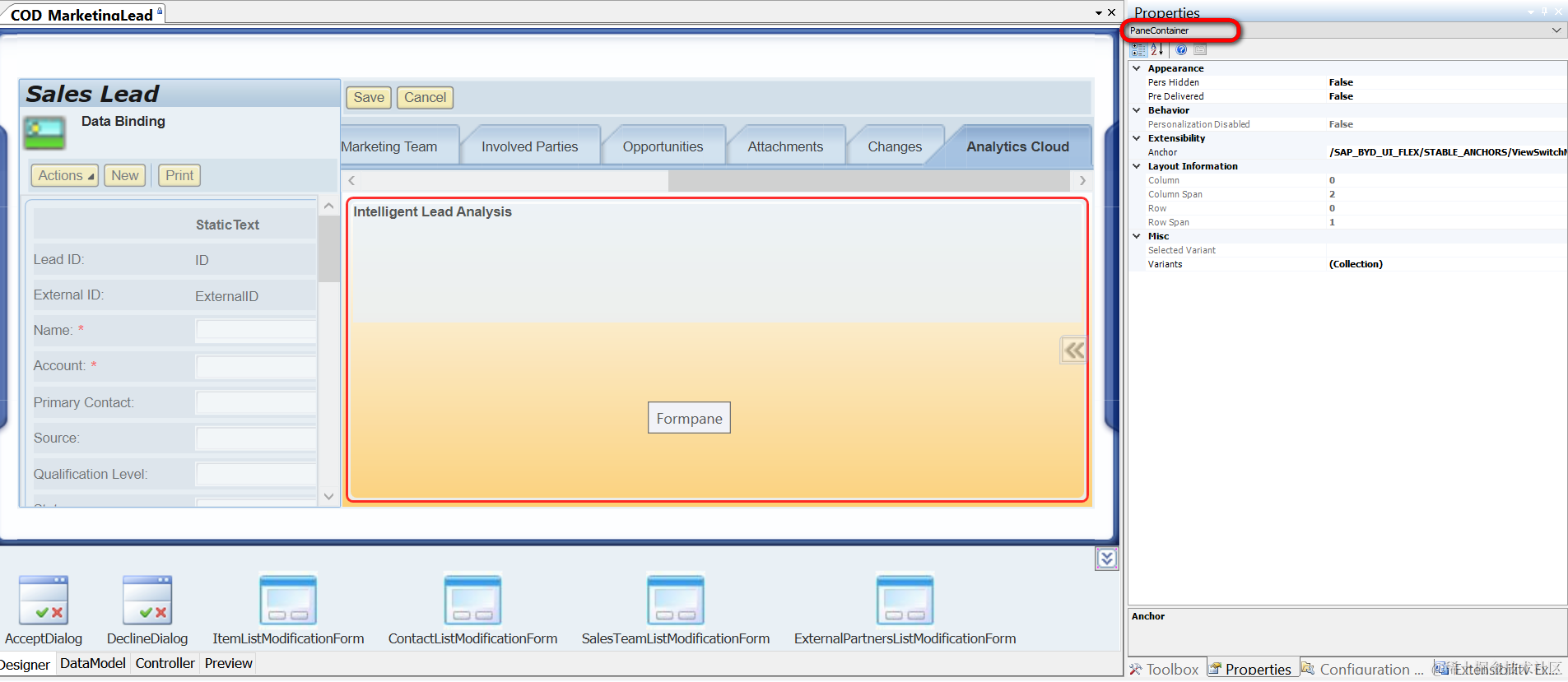Click the Primary Contact input field
This screenshot has height=682, width=1568.
click(256, 402)
